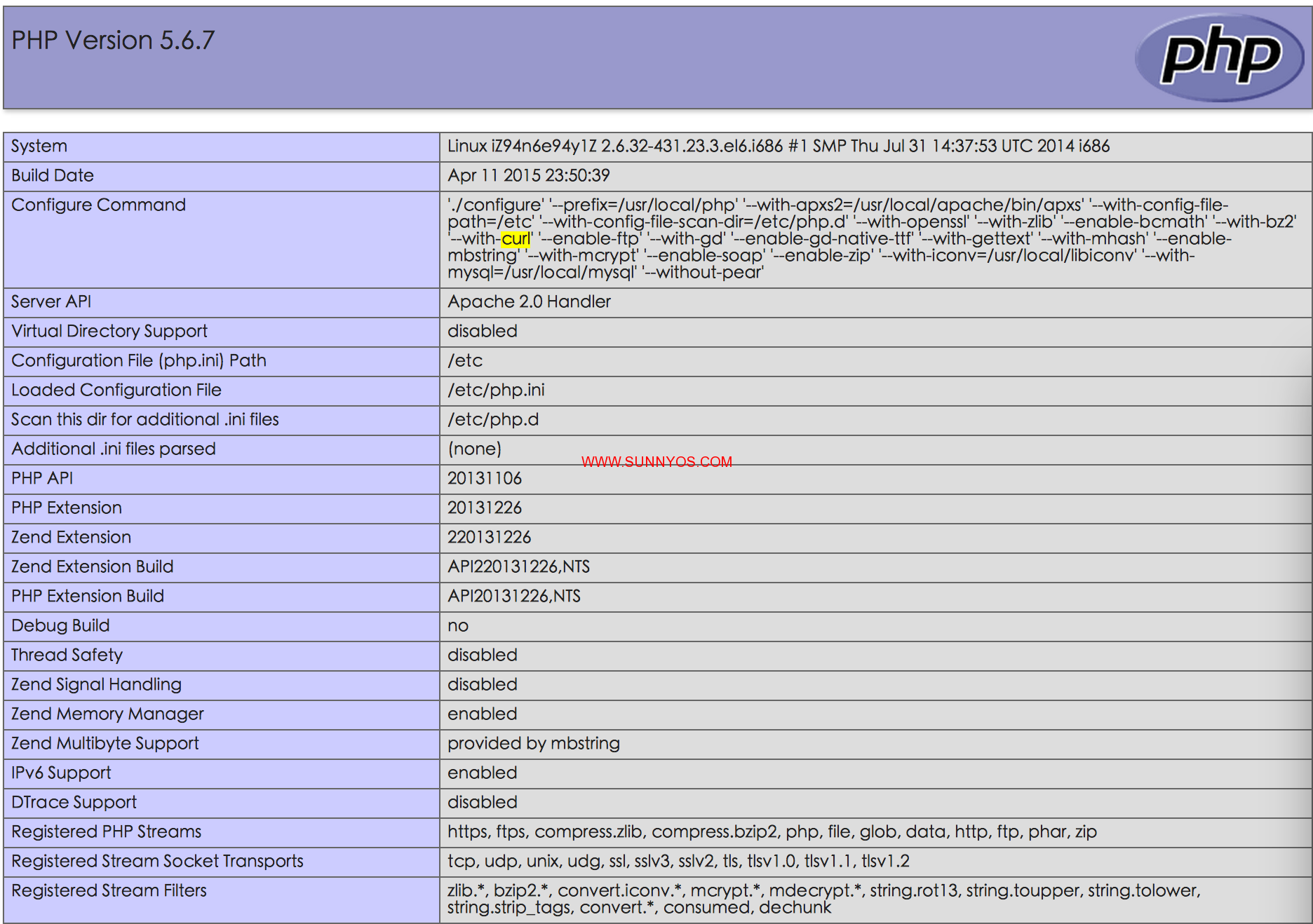Click Registered Stream Socket Transports label
This screenshot has width=1313, height=924.
[158, 862]
